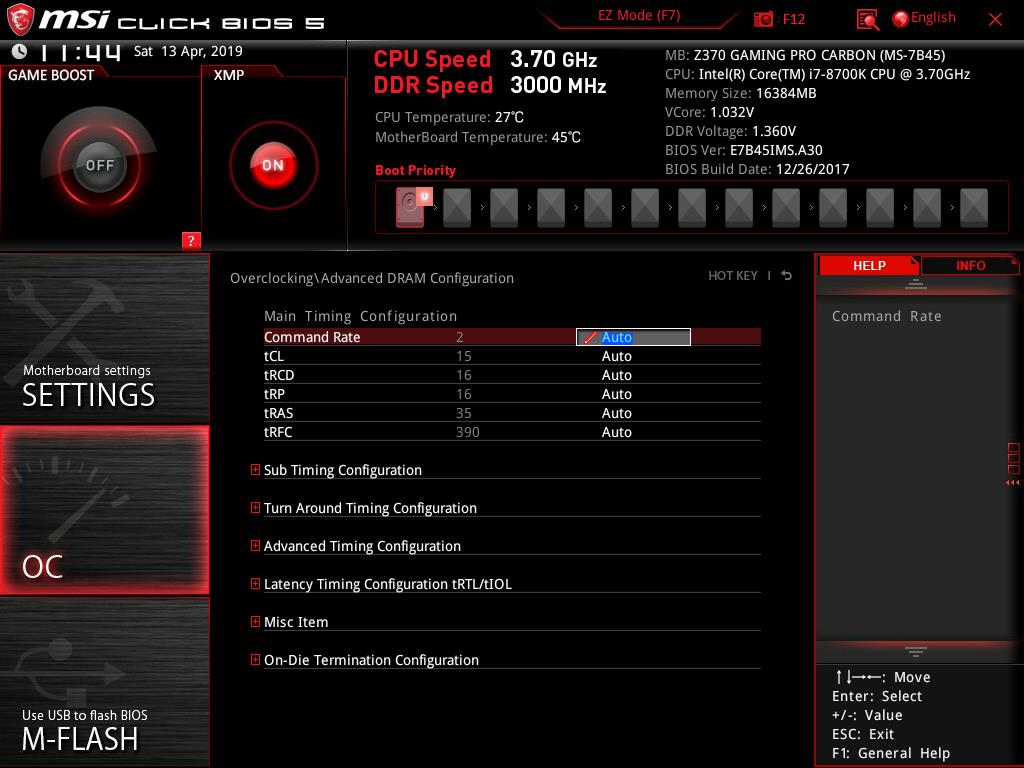
Task: Click the globe language icon
Action: click(900, 19)
